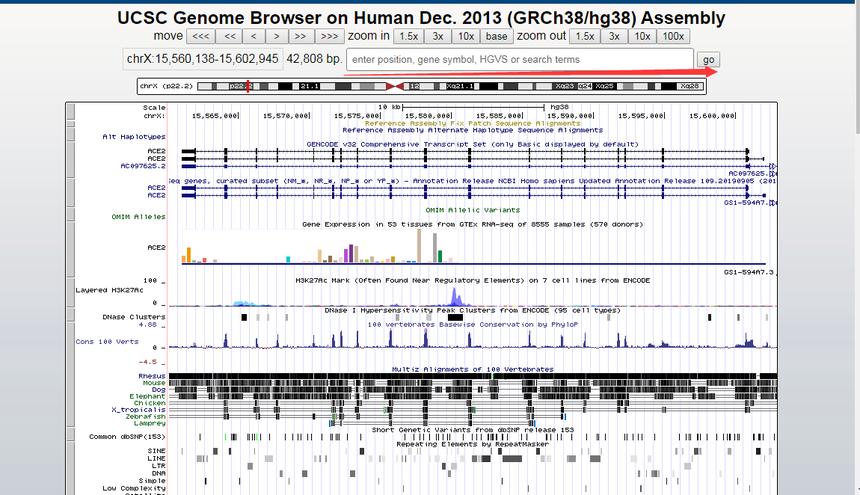Click the '<<<' move far left button

pyautogui.click(x=200, y=36)
